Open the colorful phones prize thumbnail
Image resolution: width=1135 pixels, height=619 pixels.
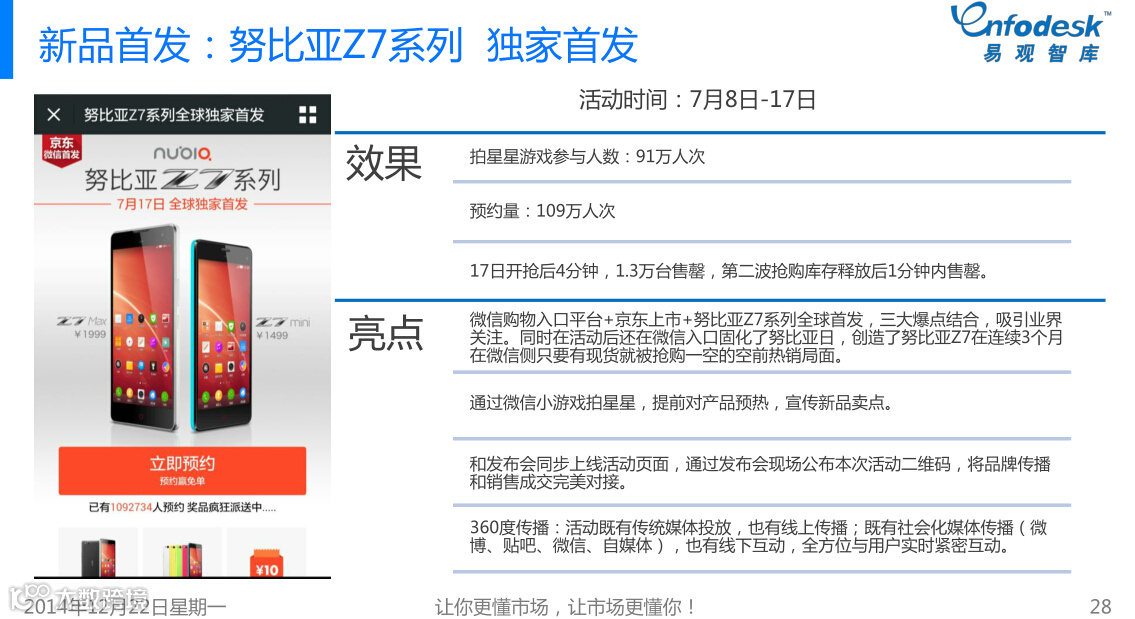click(182, 553)
